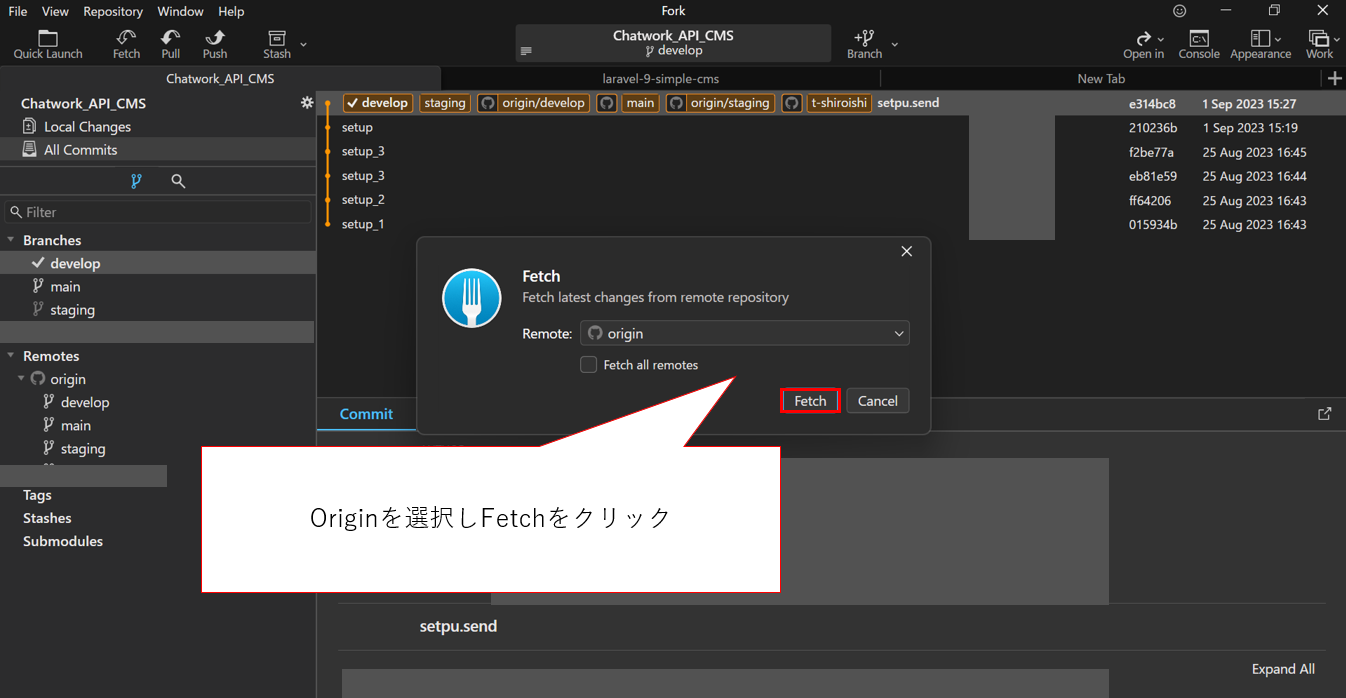Select the setup_2 commit row

(x=831, y=200)
